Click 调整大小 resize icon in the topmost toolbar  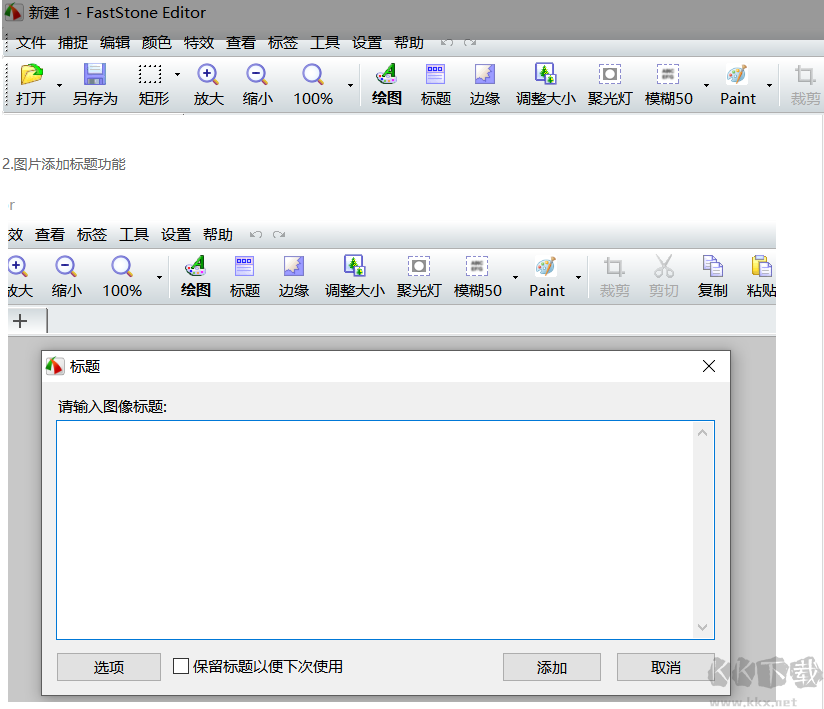pos(545,76)
